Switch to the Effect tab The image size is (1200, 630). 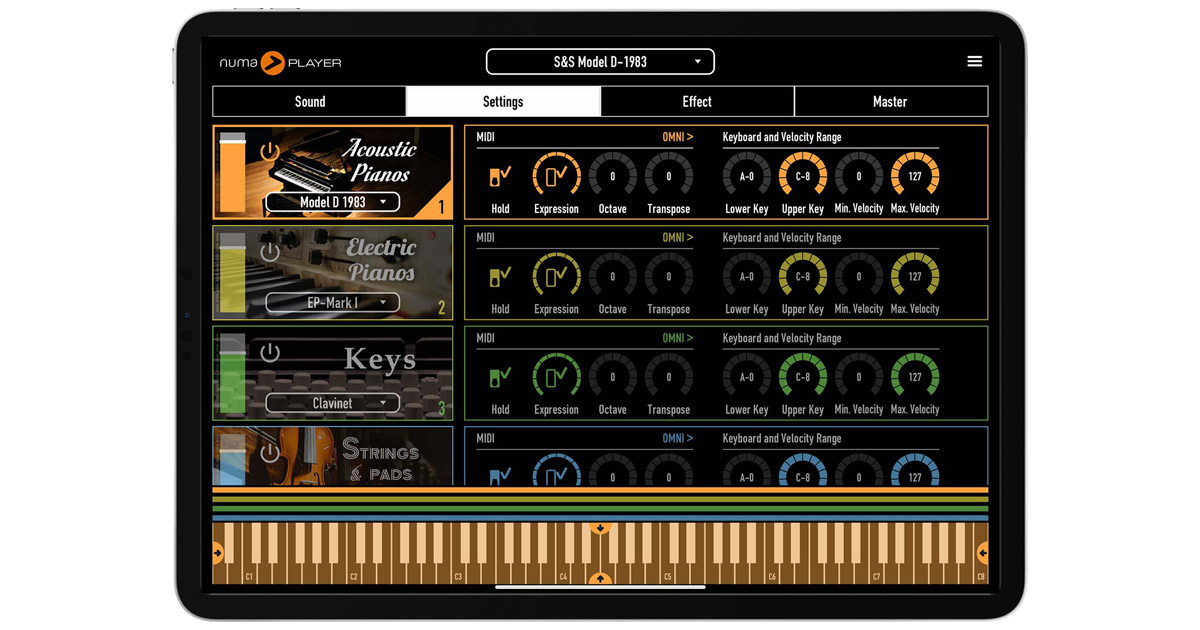(697, 102)
